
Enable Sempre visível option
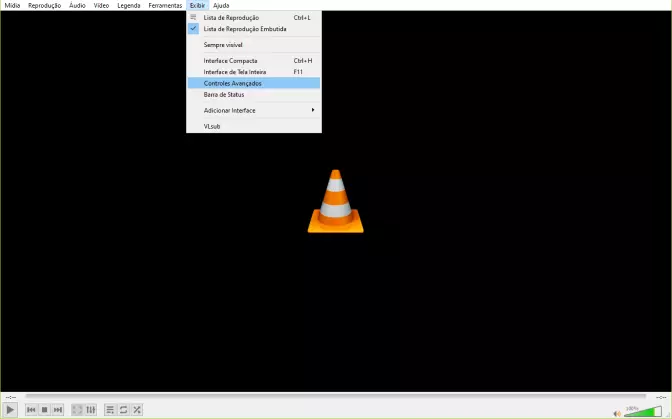[x=254, y=45]
